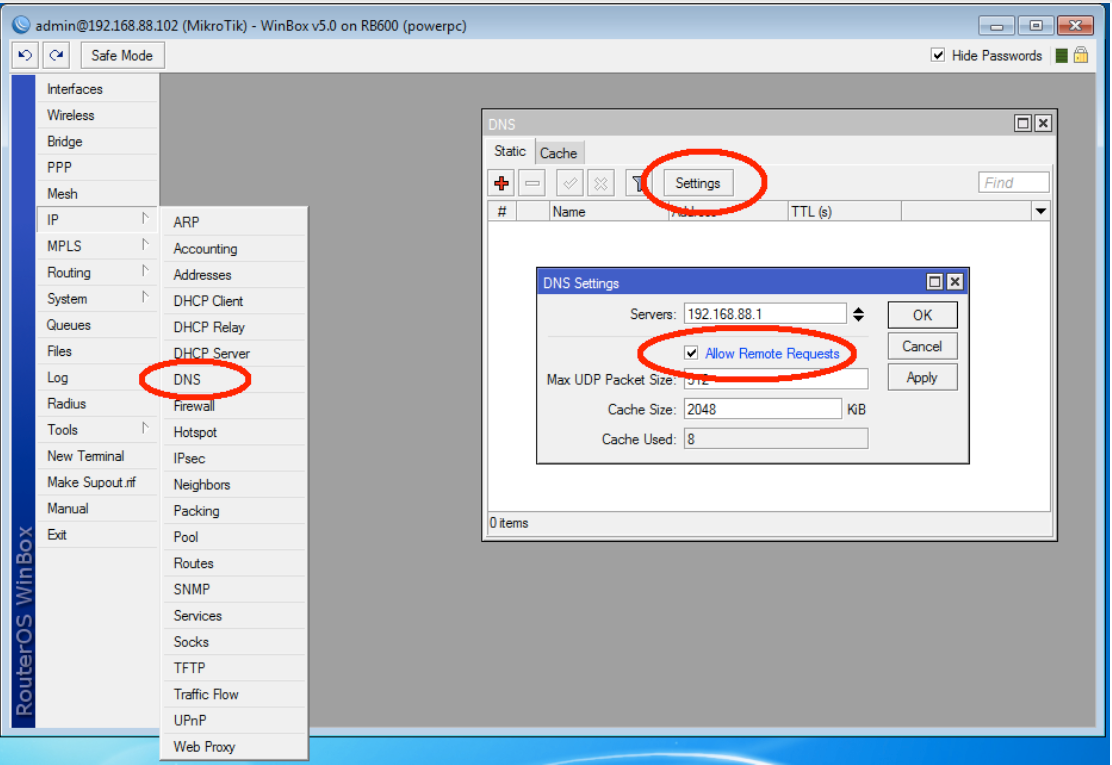Expand the MPLS submenu
The width and height of the screenshot is (1112, 765).
point(97,246)
